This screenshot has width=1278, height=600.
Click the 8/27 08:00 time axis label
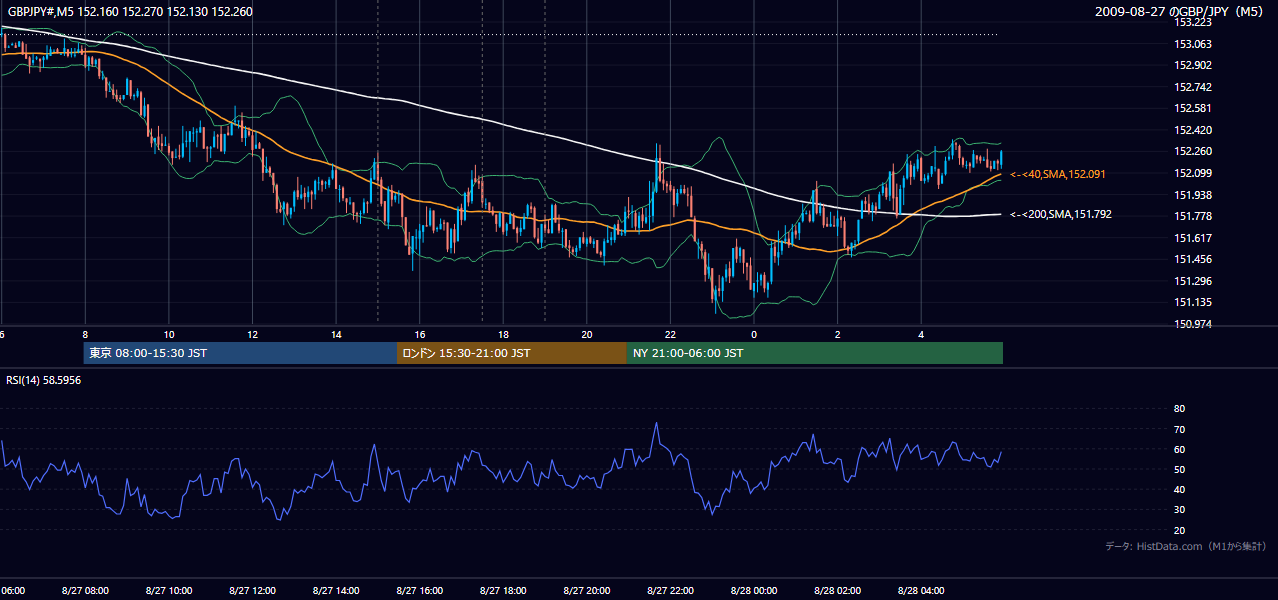[85, 590]
